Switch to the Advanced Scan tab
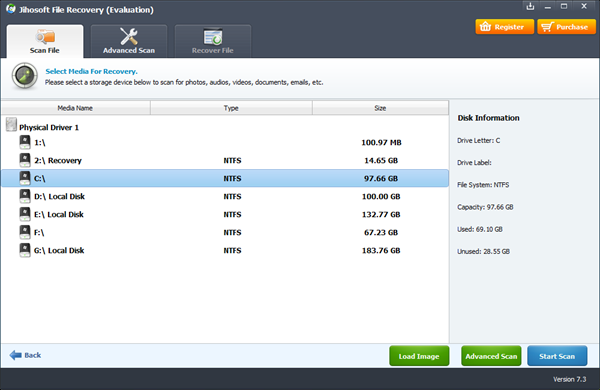The width and height of the screenshot is (600, 390). tap(129, 41)
